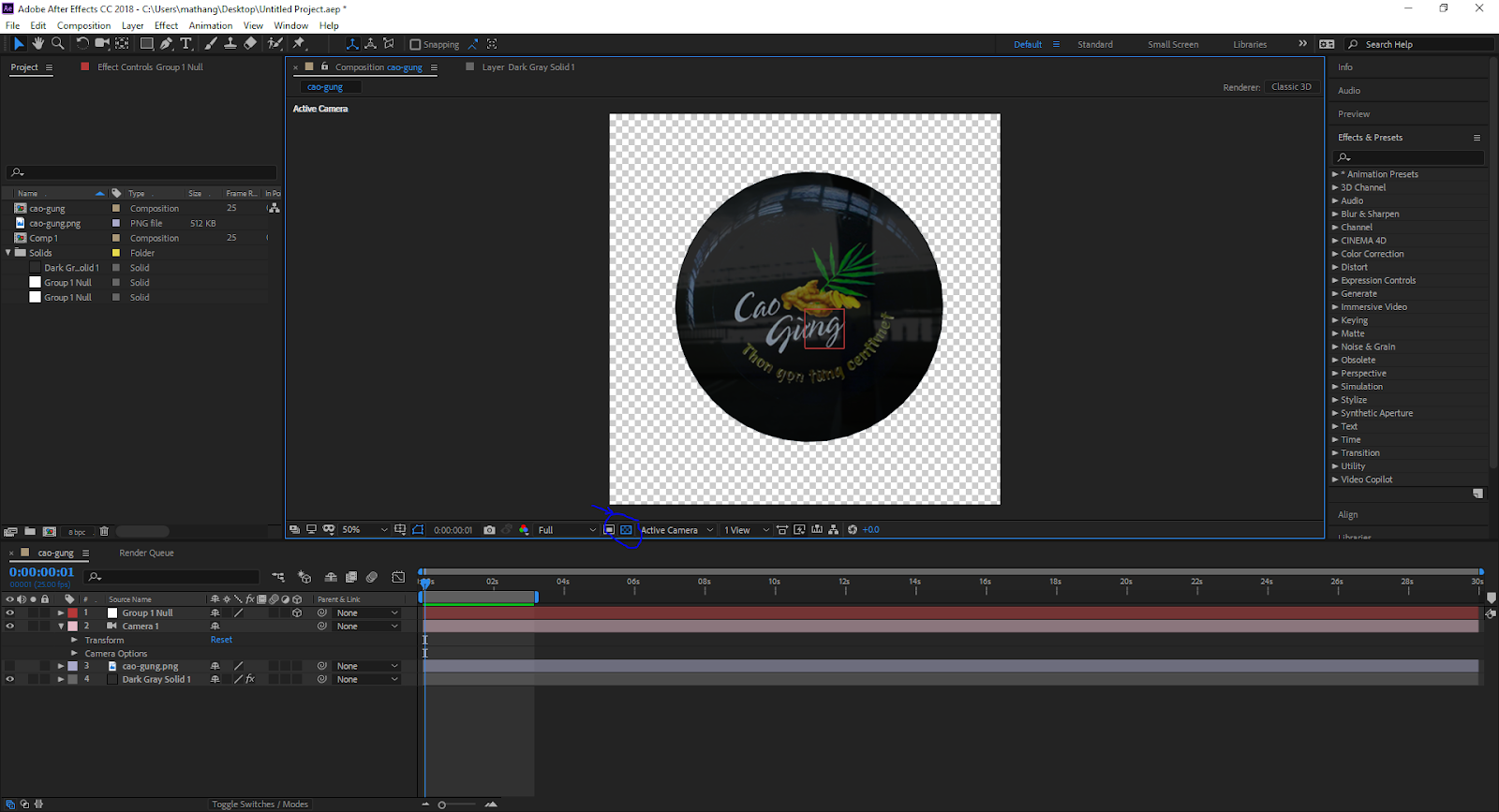The image size is (1499, 812).
Task: Switch to the Small Screen workspace
Action: coord(1173,44)
